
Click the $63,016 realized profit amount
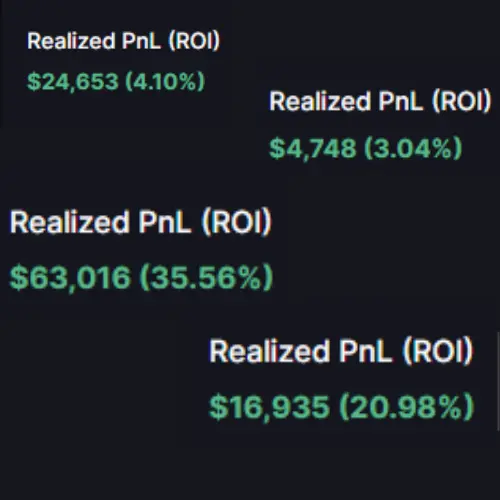coord(70,277)
